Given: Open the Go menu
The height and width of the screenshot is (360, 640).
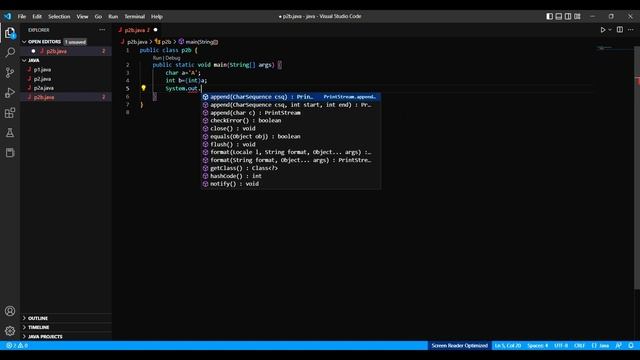Looking at the screenshot, I should [98, 16].
